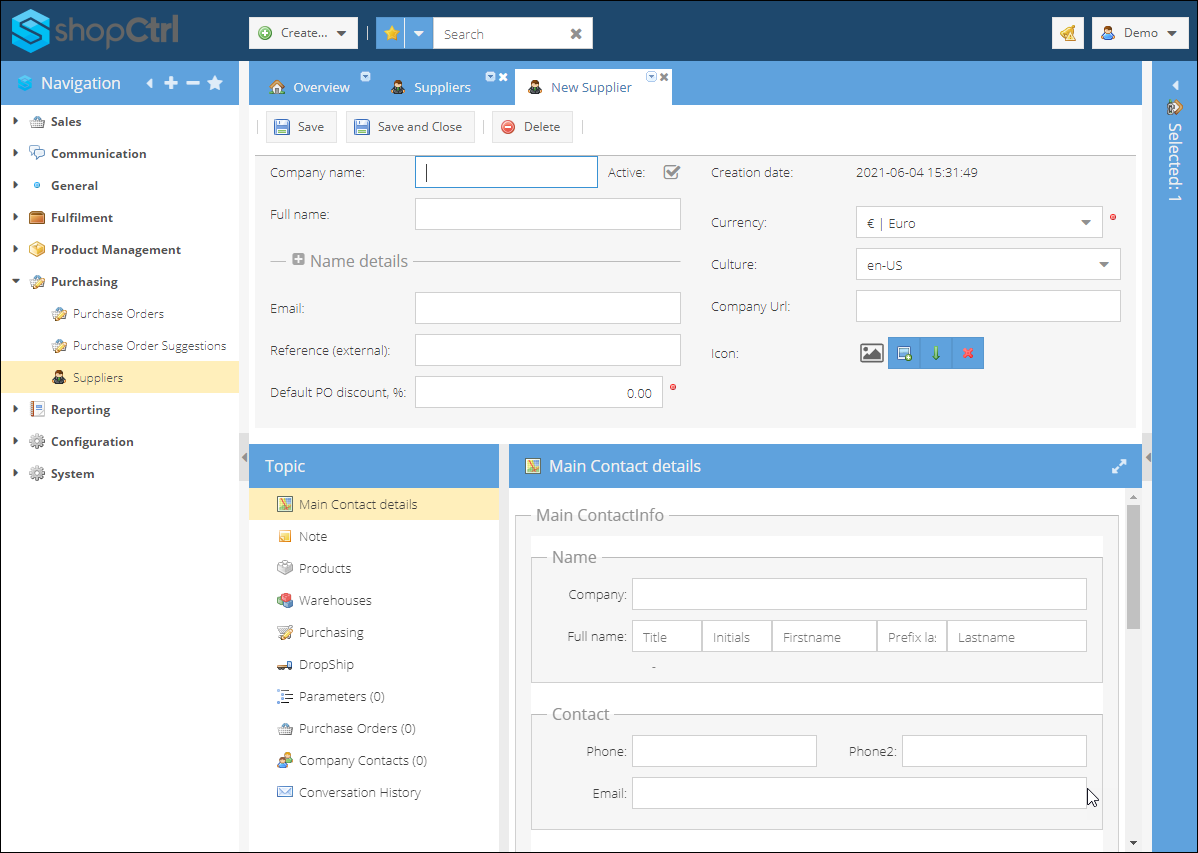Click the Reference (external) field

(548, 350)
